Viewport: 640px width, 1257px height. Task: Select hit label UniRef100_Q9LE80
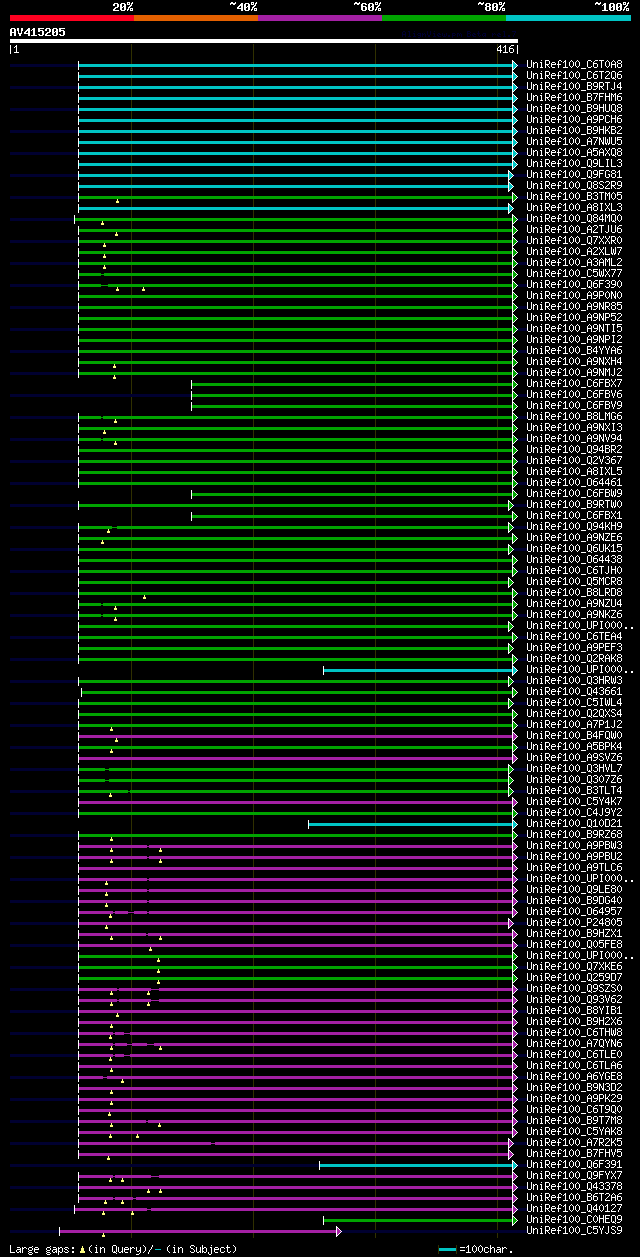coord(574,890)
